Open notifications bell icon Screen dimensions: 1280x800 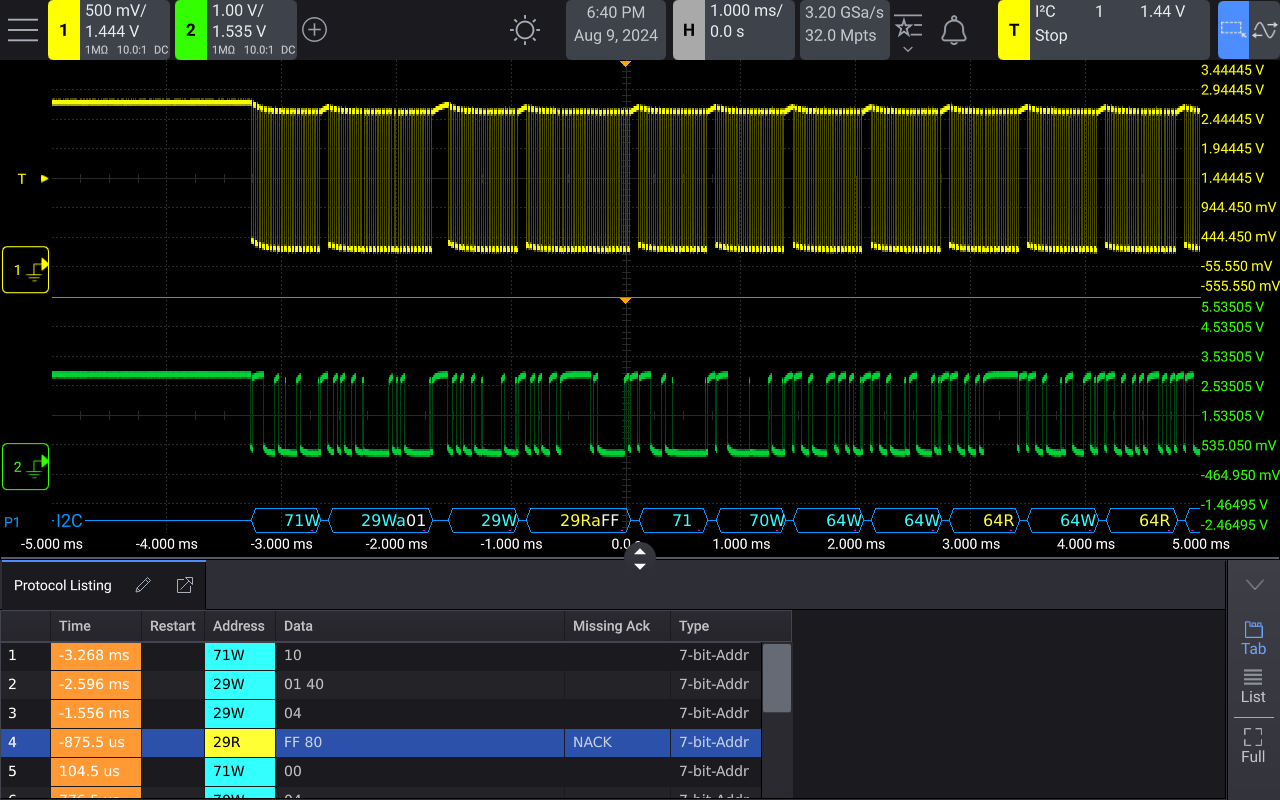pos(955,30)
